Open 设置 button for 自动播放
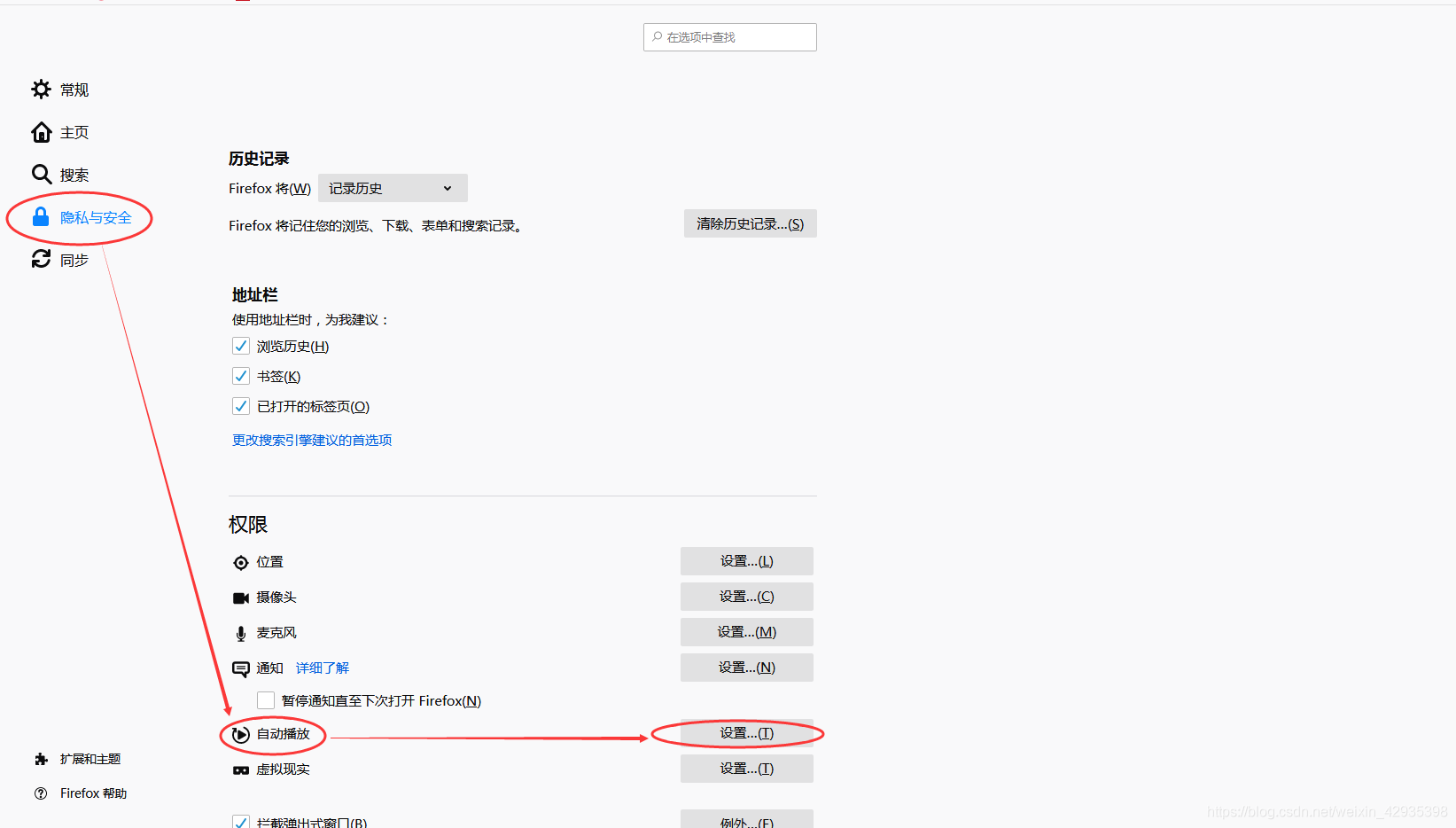This screenshot has width=1456, height=828. (747, 733)
